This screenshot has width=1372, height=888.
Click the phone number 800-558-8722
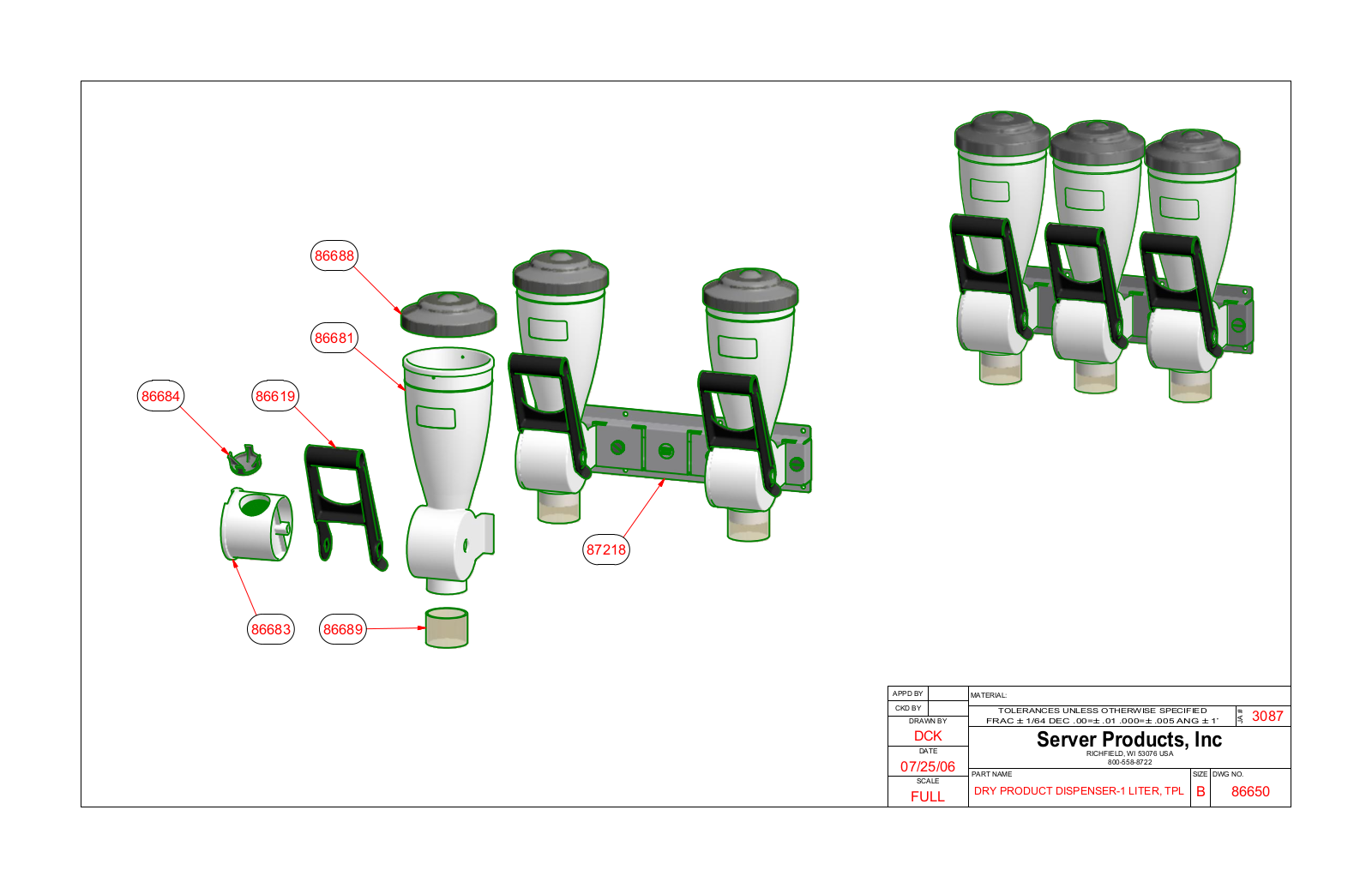(x=1129, y=762)
